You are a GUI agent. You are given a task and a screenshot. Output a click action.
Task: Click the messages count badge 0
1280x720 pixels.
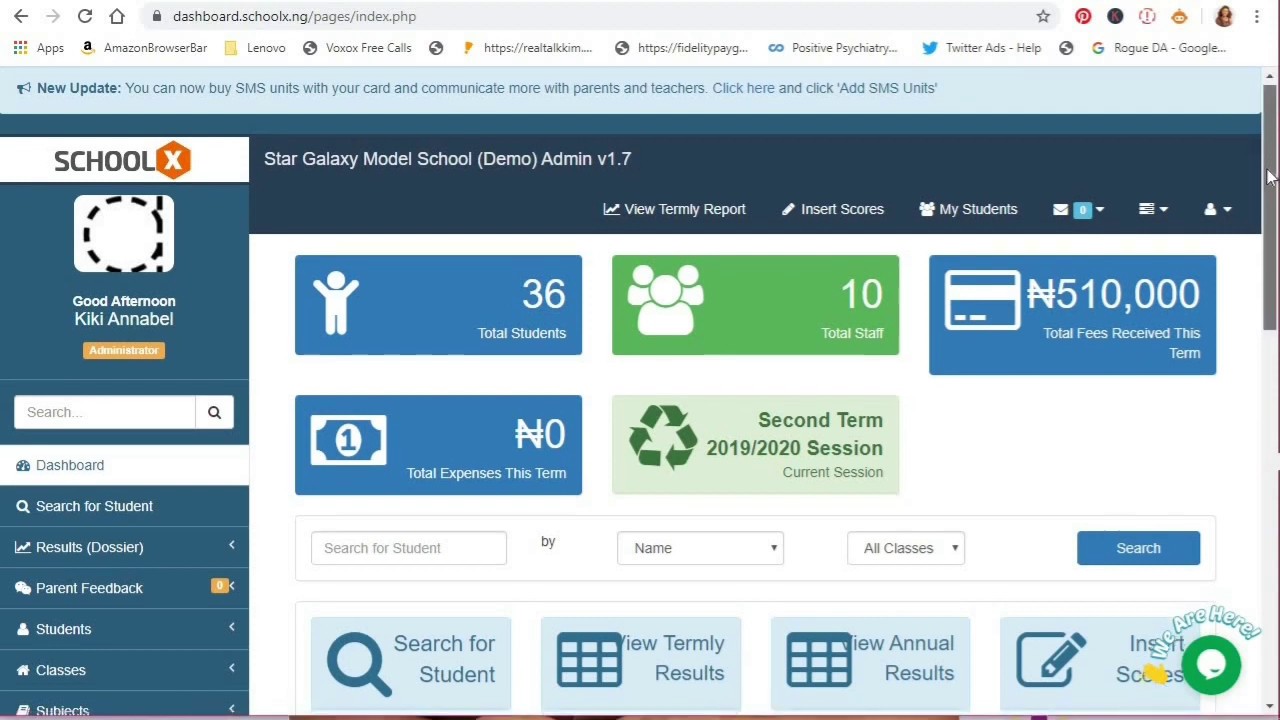point(1082,210)
